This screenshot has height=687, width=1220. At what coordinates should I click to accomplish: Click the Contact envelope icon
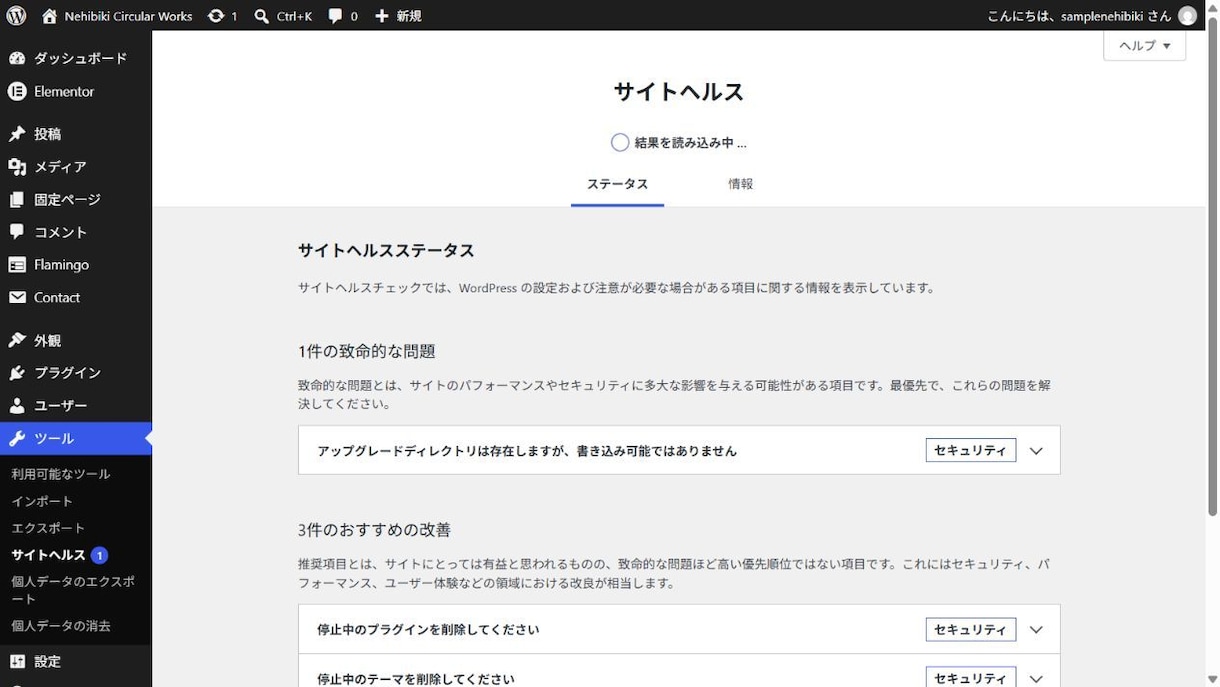pos(17,297)
